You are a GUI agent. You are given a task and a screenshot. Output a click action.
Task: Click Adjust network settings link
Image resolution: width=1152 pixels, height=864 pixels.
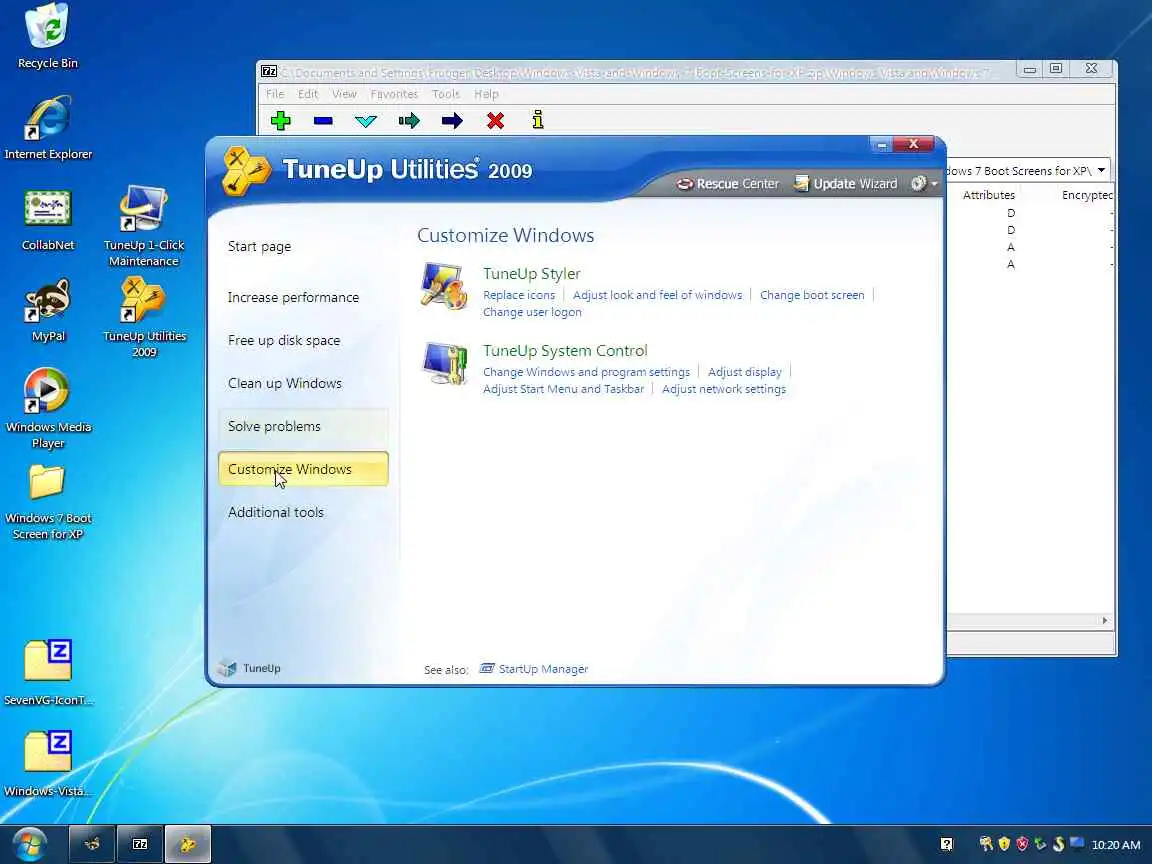(x=724, y=389)
